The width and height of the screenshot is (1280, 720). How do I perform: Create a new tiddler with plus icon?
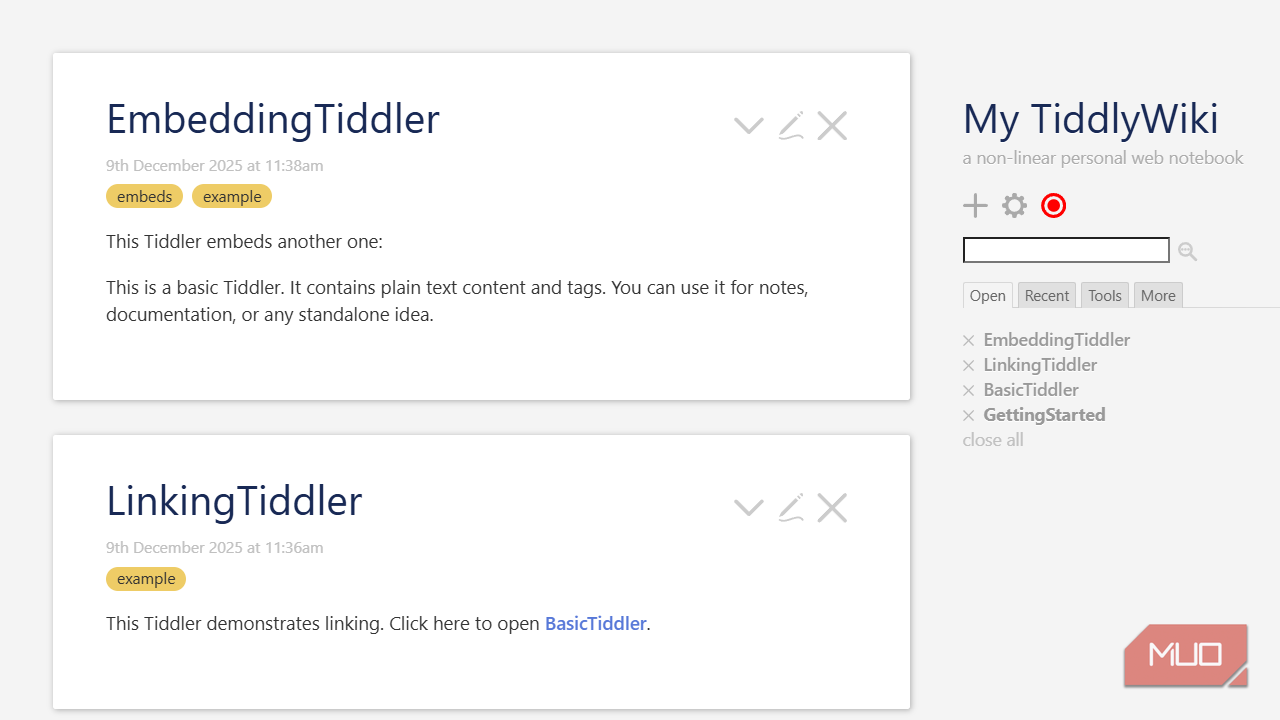coord(975,206)
